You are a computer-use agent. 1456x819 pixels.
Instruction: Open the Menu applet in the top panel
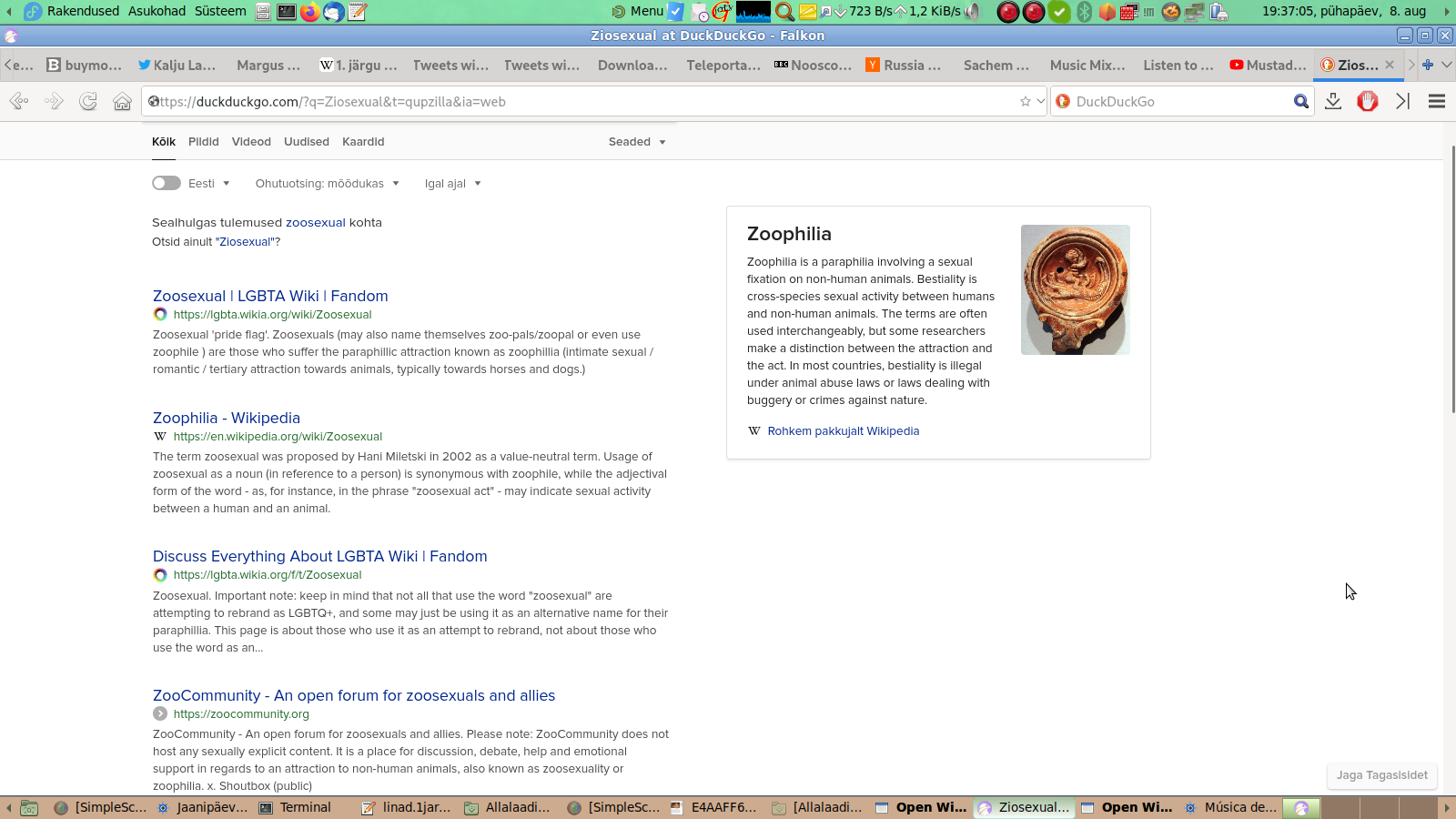[x=638, y=11]
